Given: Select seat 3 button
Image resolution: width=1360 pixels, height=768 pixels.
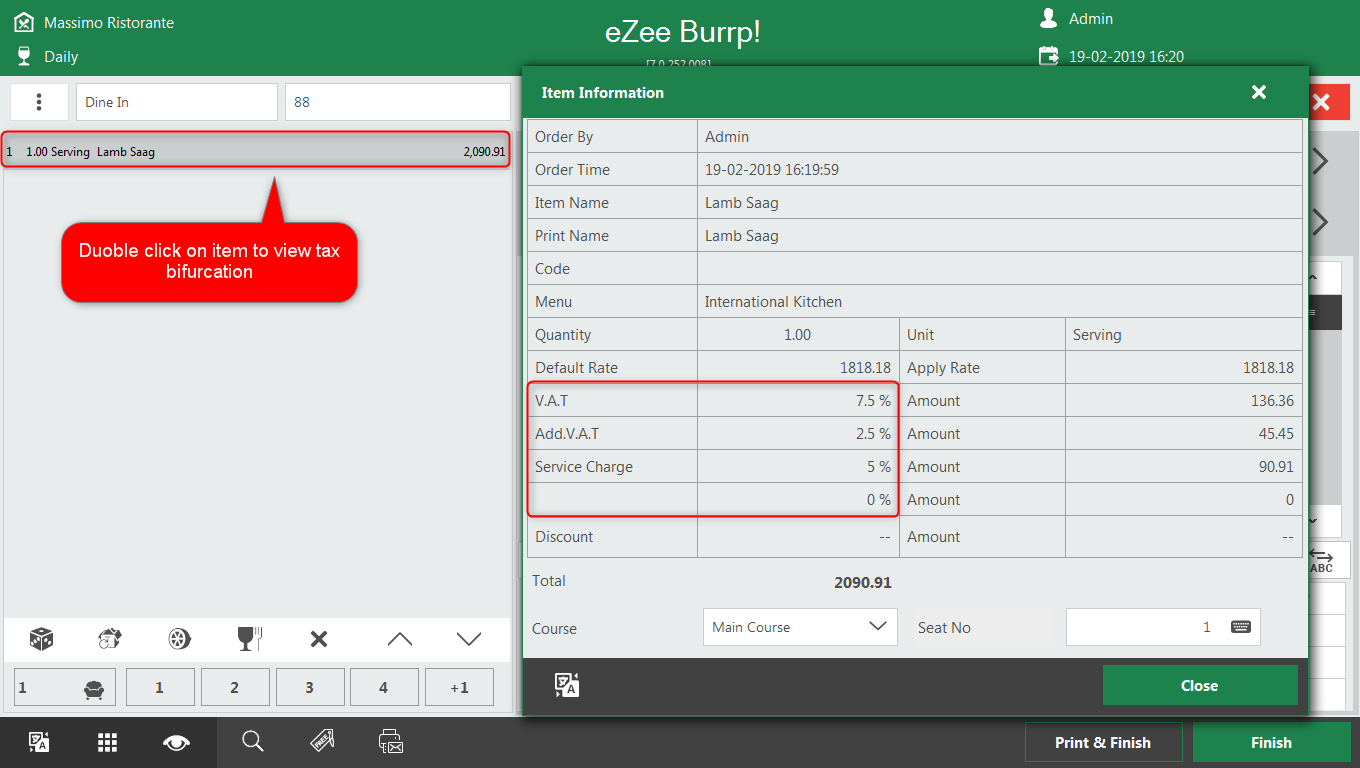Looking at the screenshot, I should coord(310,687).
